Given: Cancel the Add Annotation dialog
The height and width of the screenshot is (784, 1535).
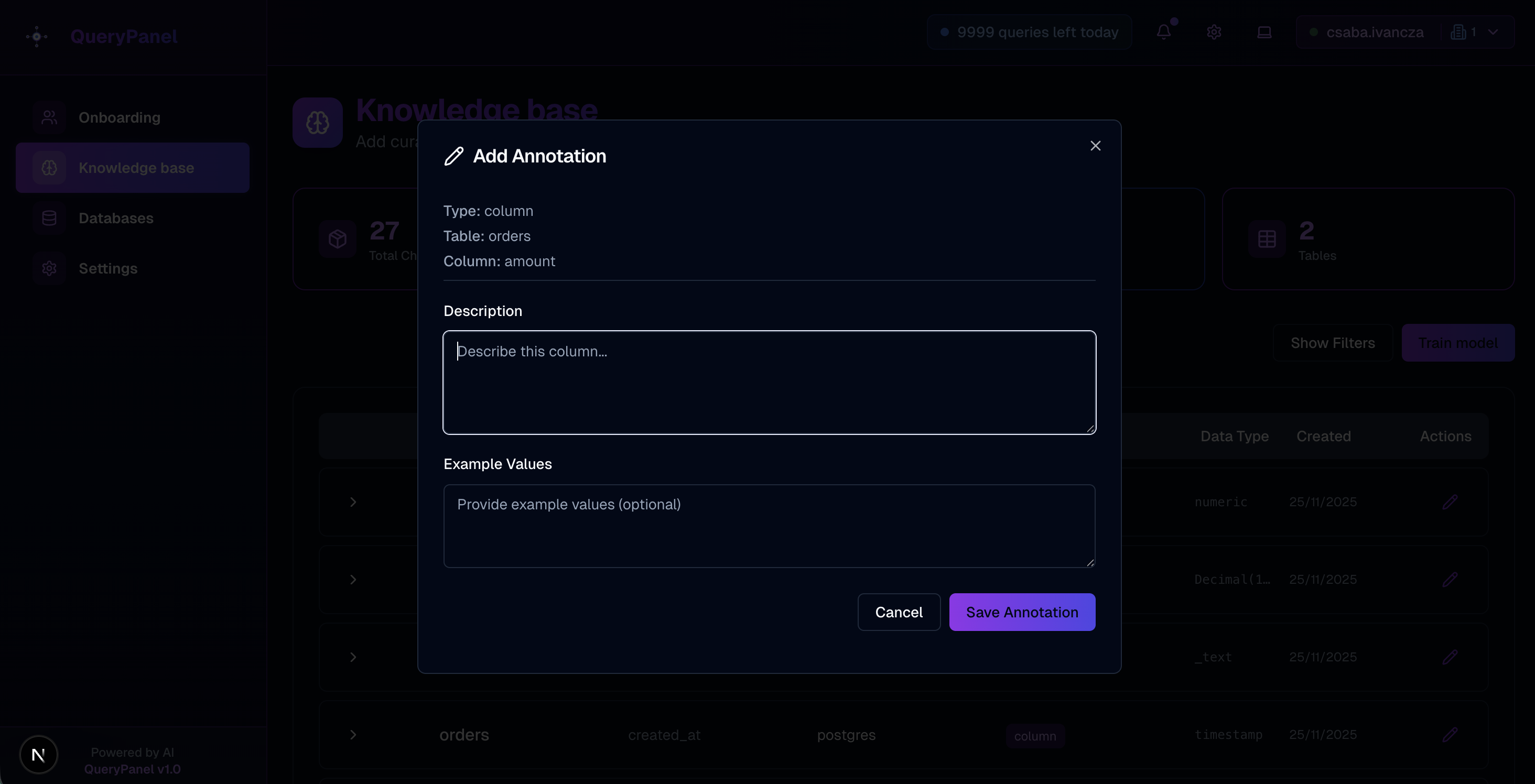Looking at the screenshot, I should (x=899, y=612).
